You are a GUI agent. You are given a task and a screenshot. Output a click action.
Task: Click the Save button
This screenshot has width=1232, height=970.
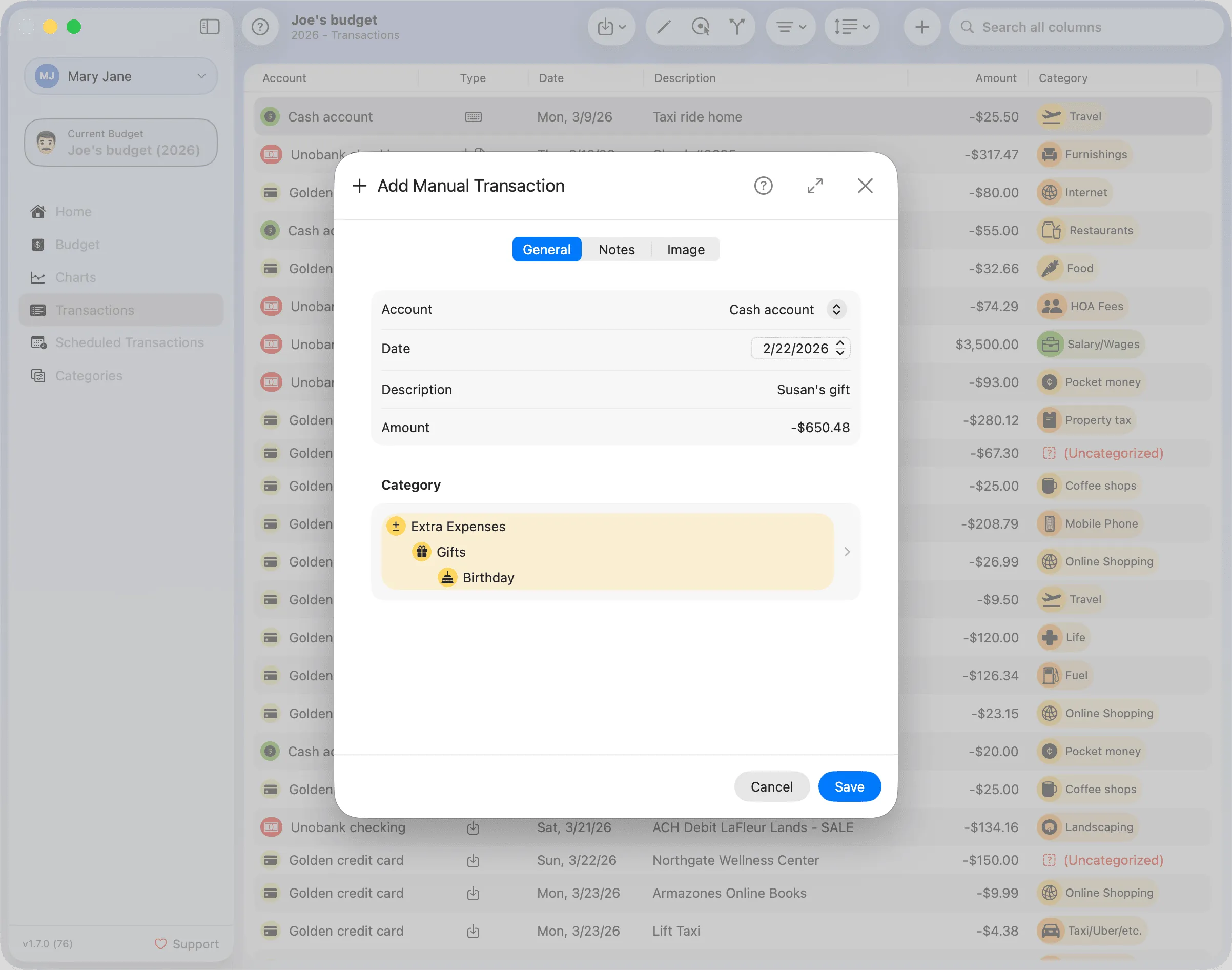click(x=849, y=786)
